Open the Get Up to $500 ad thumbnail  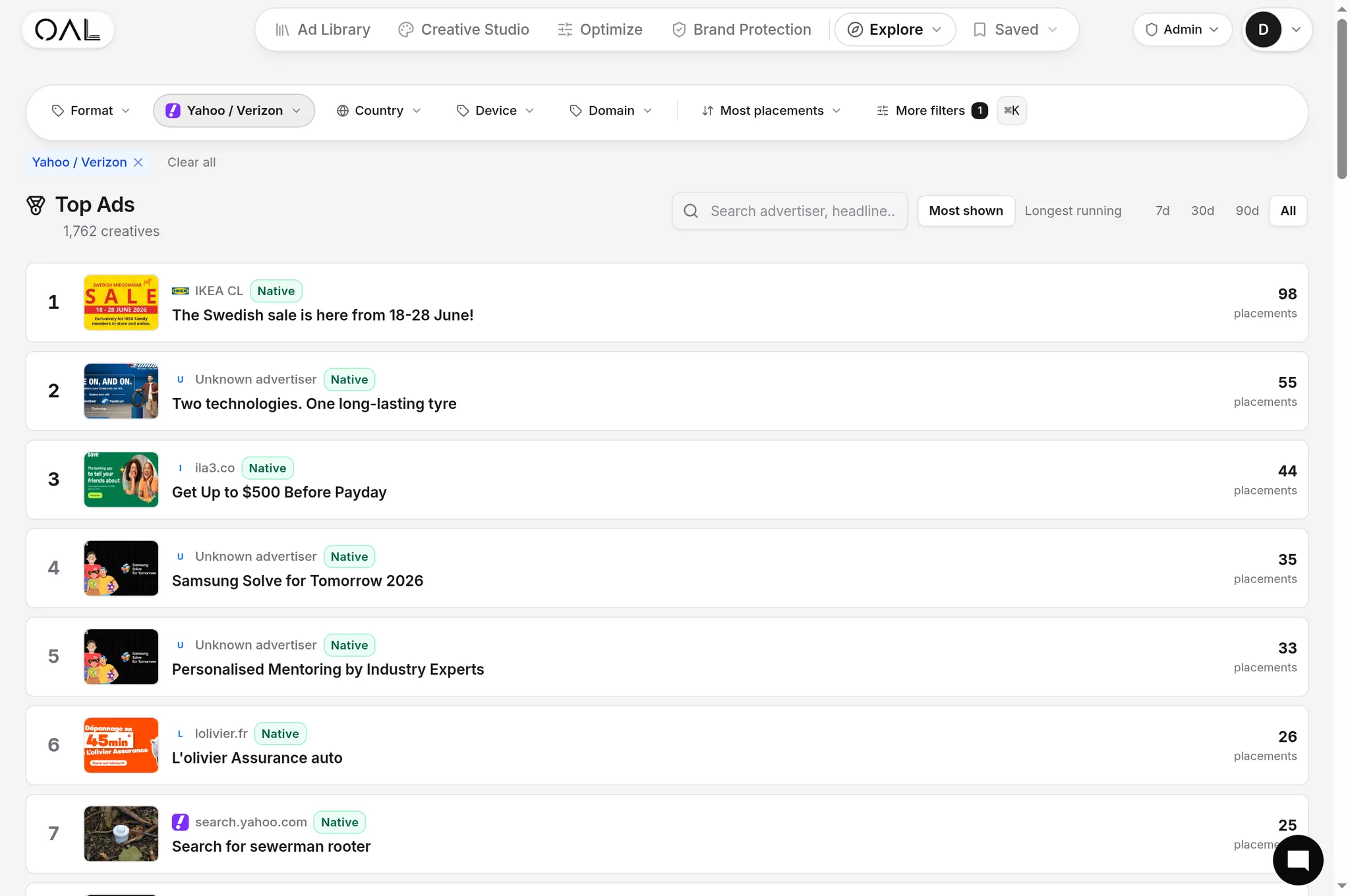[121, 480]
